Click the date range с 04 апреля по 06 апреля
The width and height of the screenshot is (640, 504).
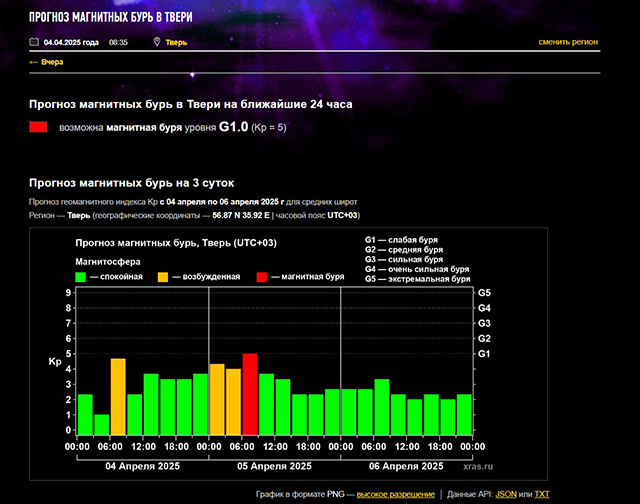click(x=211, y=202)
